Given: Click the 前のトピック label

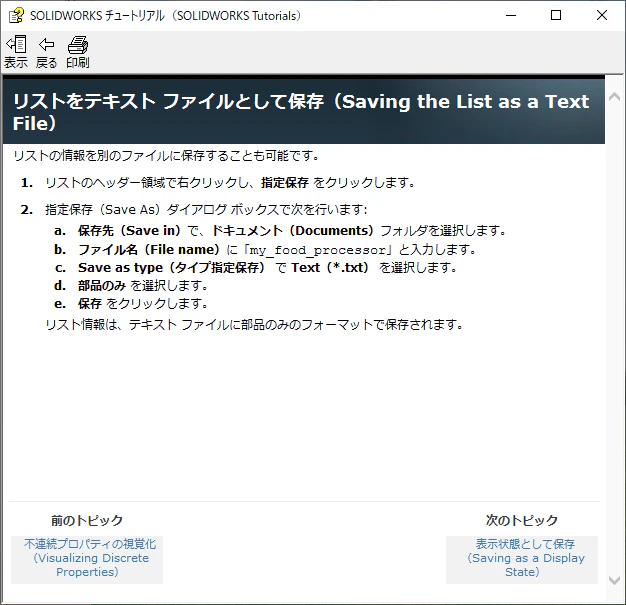Looking at the screenshot, I should tap(87, 520).
